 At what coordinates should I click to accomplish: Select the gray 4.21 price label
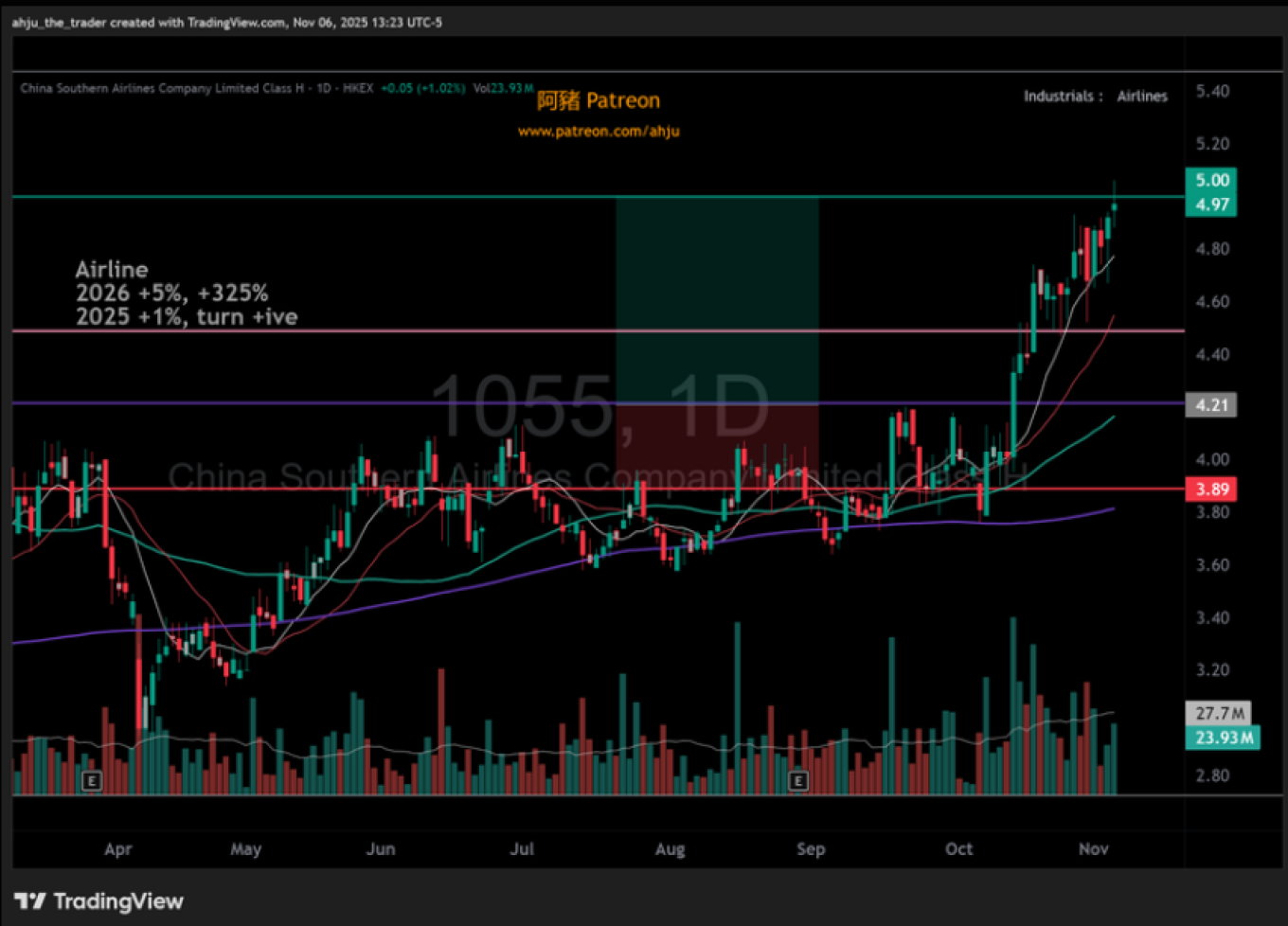click(1211, 405)
